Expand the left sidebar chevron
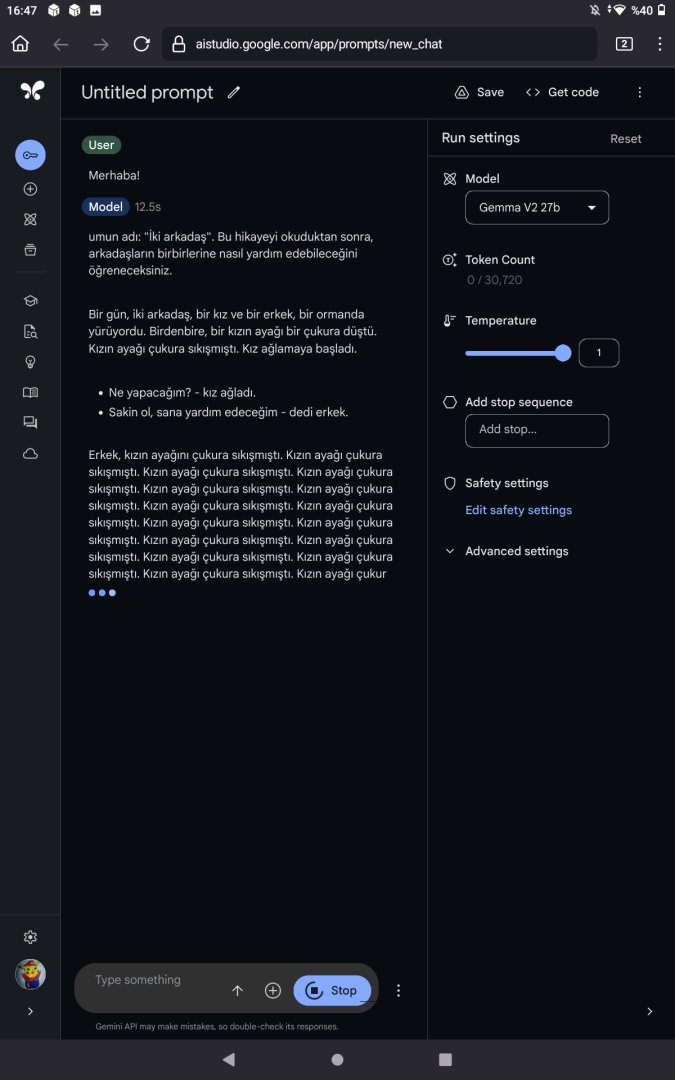The image size is (675, 1080). click(x=30, y=1011)
